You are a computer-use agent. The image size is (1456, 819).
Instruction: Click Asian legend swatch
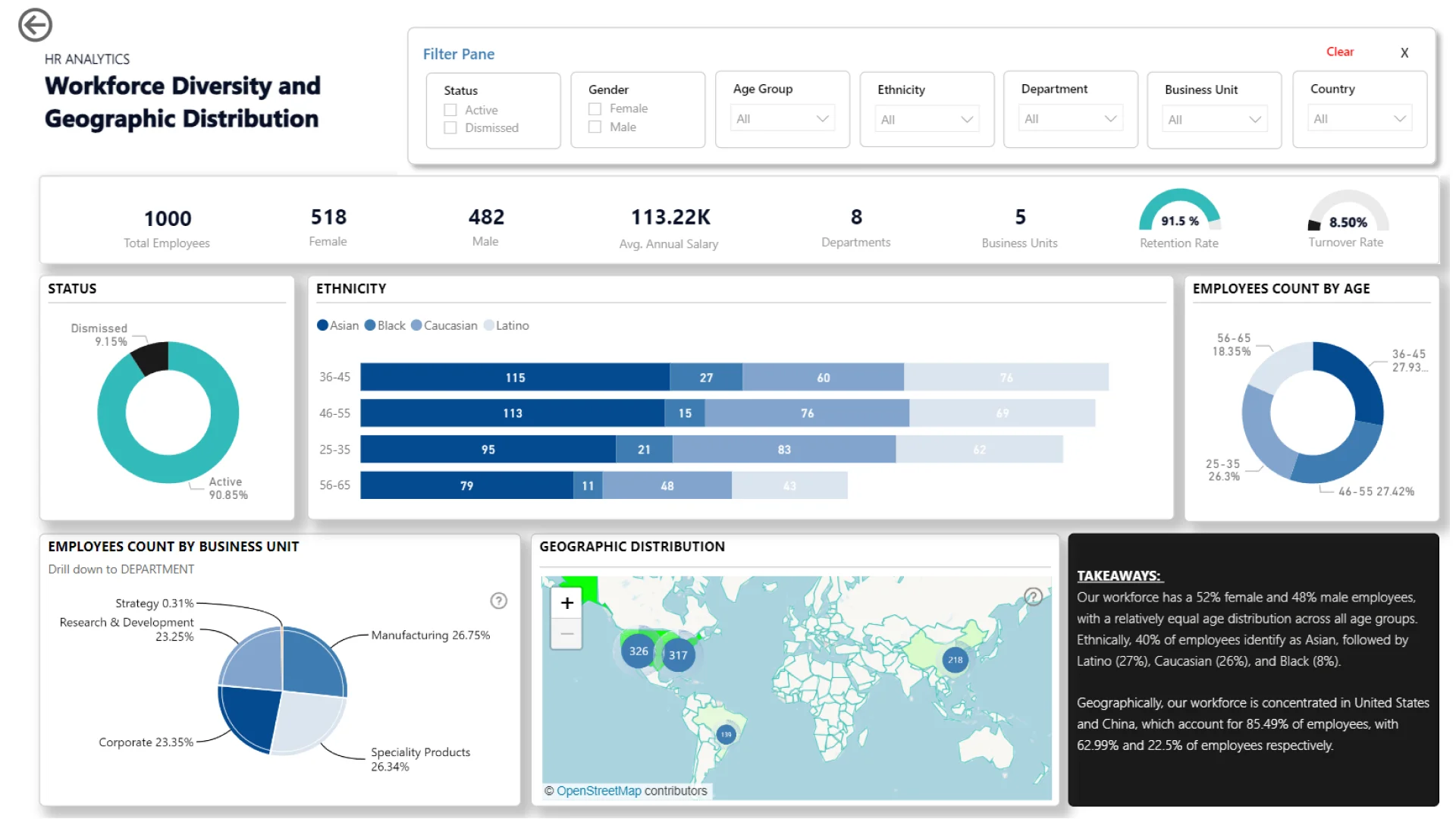322,325
